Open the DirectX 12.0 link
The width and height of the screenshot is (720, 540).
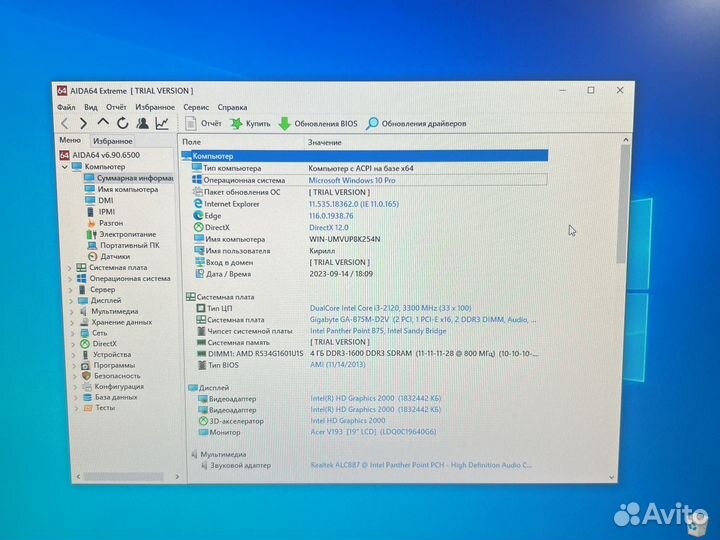pyautogui.click(x=329, y=227)
